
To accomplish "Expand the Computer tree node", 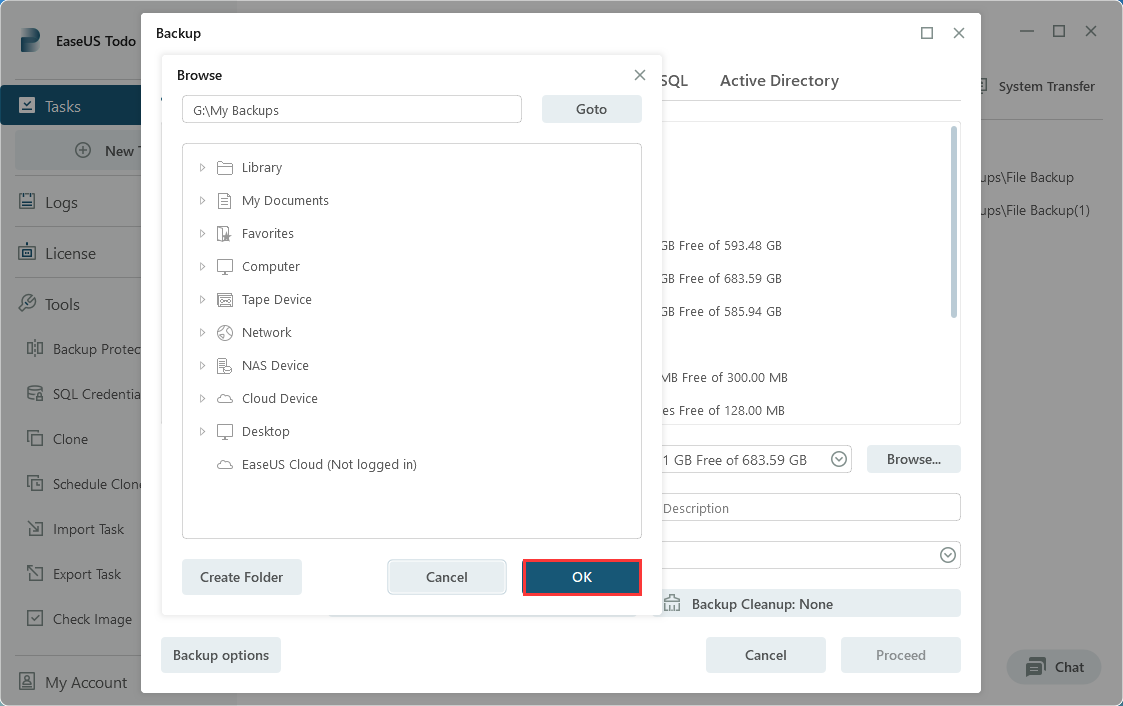I will click(203, 266).
